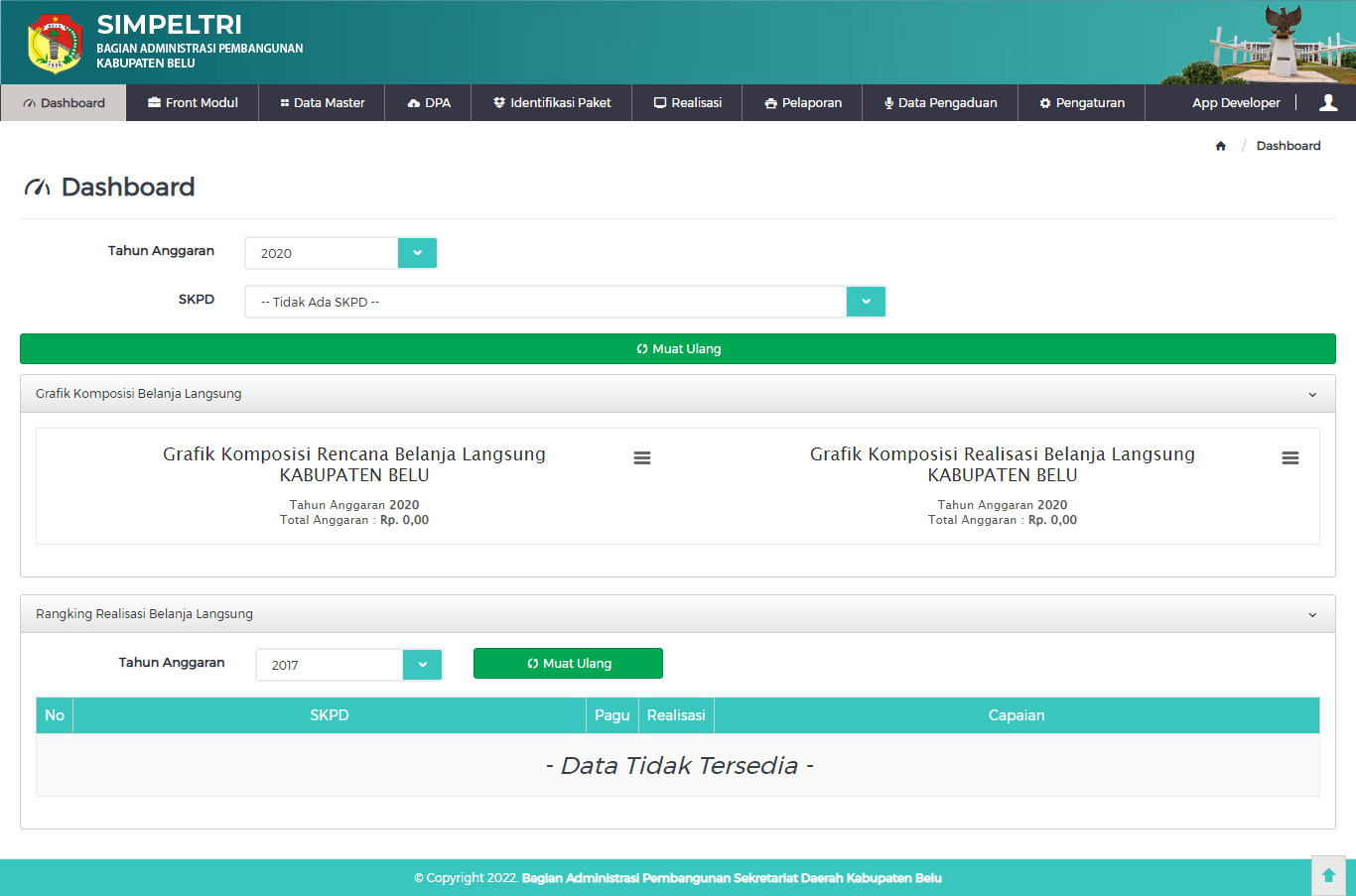
Task: Open right chart hamburger export menu
Action: (x=1290, y=457)
